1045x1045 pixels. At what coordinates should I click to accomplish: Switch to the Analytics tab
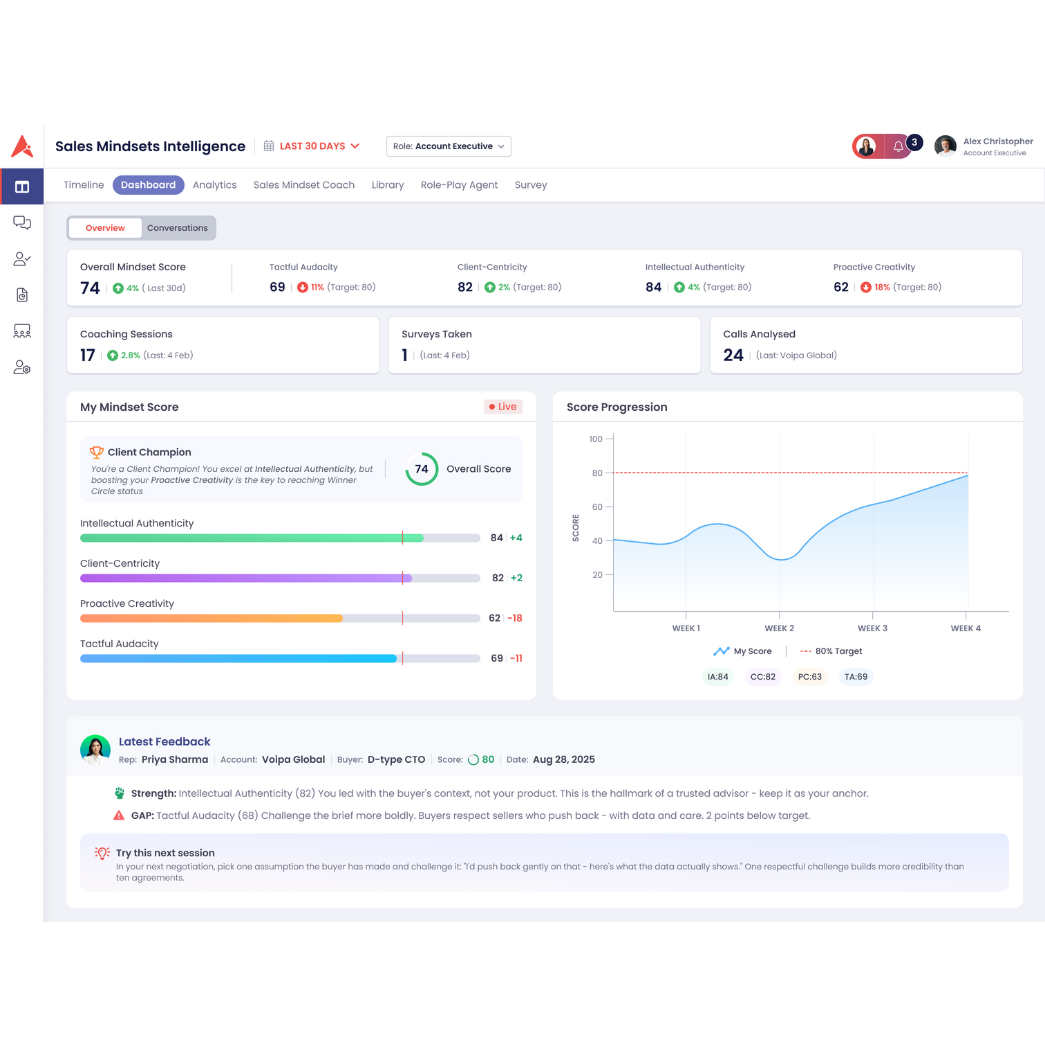coord(214,185)
